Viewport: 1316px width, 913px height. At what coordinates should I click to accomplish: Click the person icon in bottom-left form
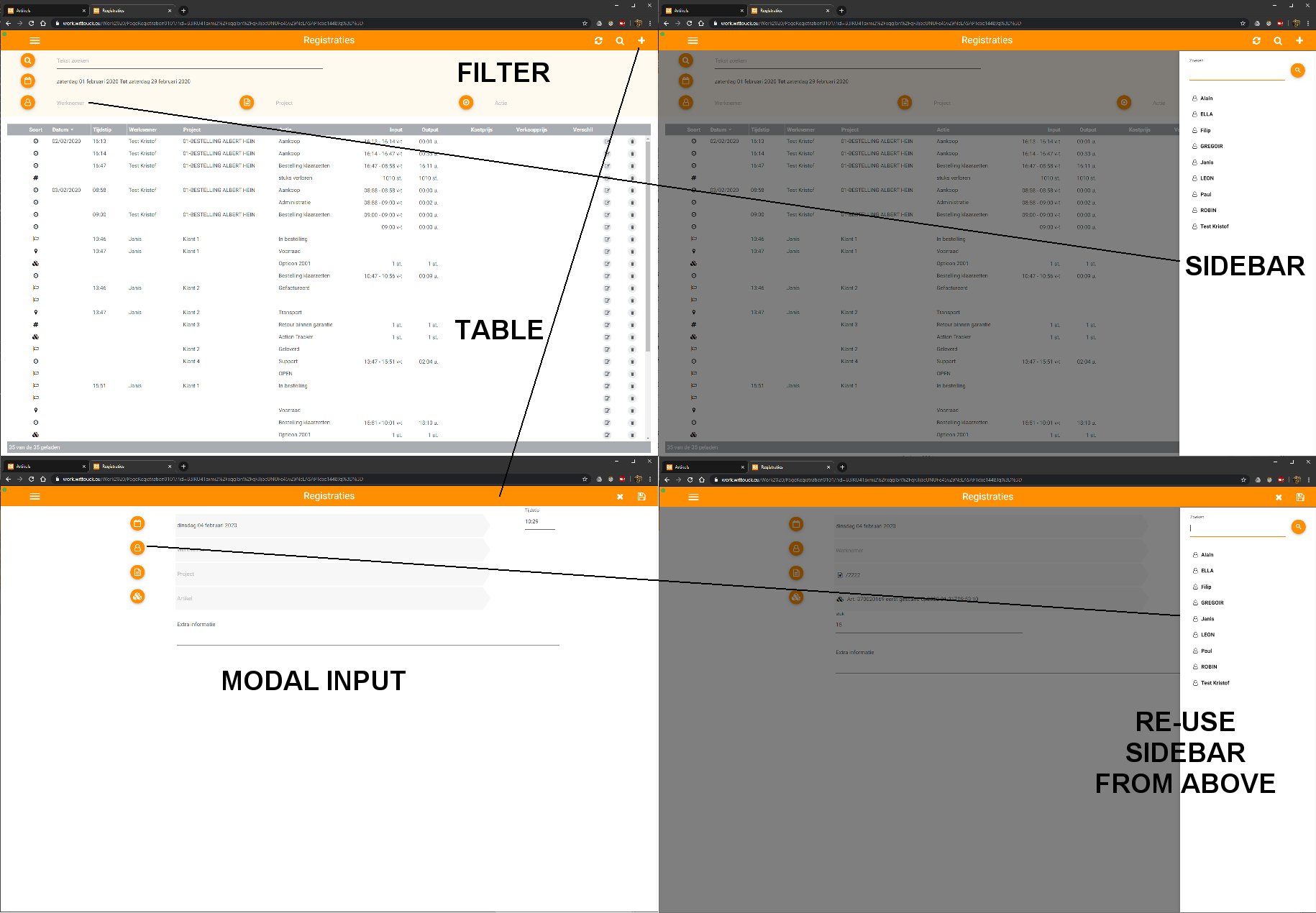[137, 548]
